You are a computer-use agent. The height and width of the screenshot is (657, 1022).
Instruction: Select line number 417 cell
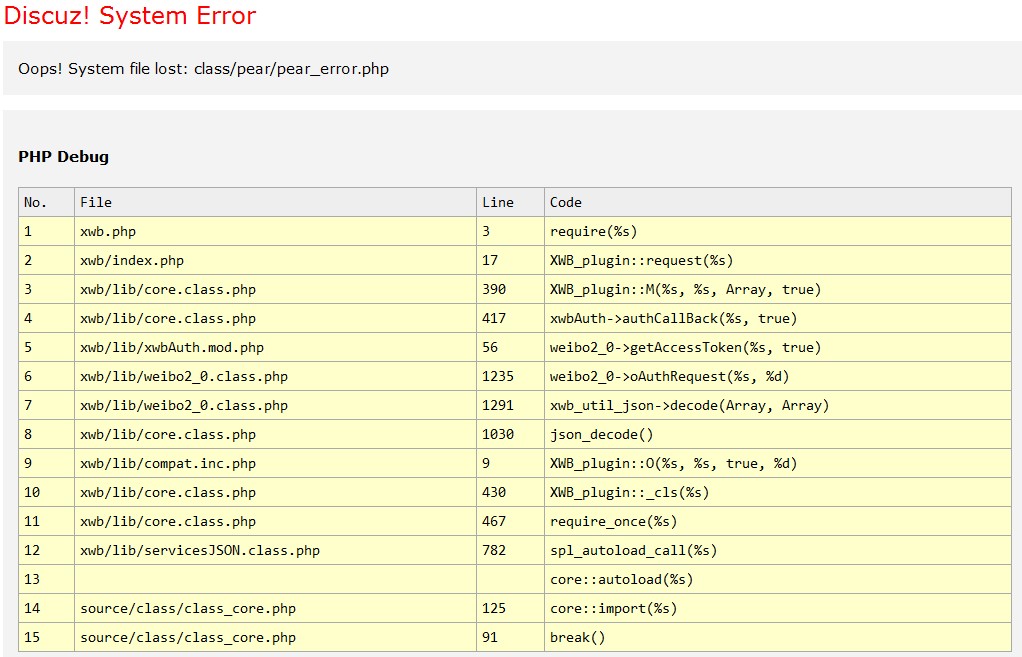click(510, 318)
